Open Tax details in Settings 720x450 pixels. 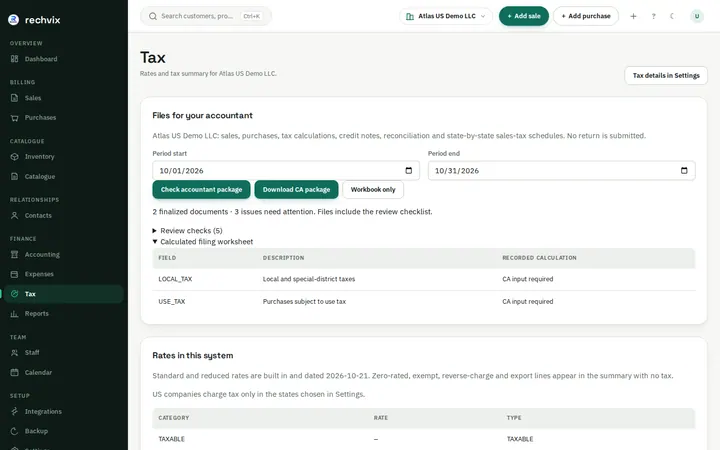click(x=666, y=75)
